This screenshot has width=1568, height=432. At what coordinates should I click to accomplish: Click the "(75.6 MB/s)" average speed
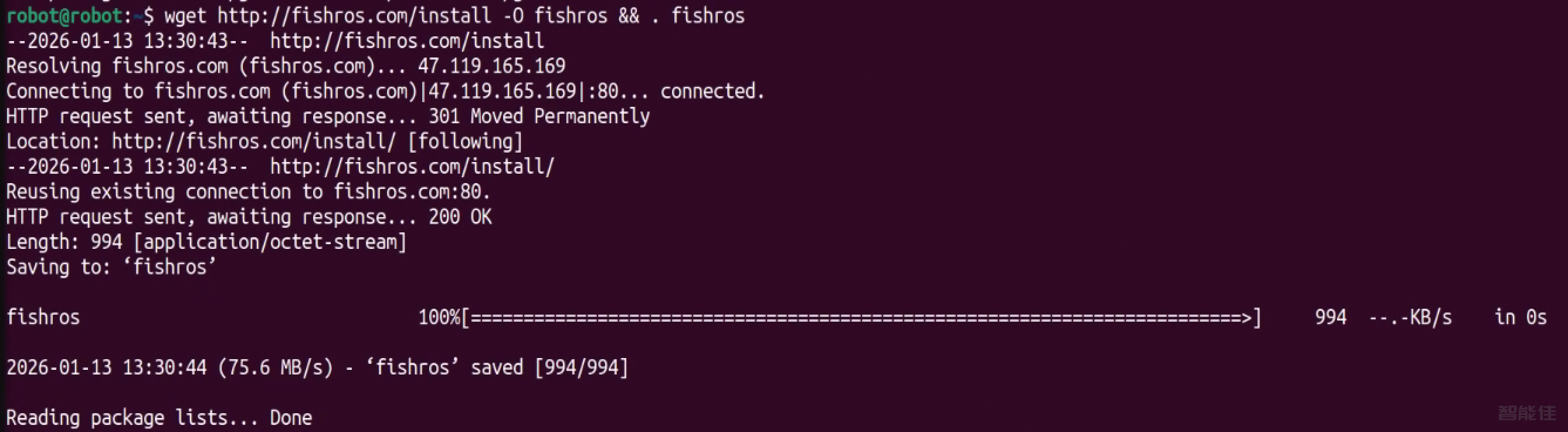(x=275, y=367)
